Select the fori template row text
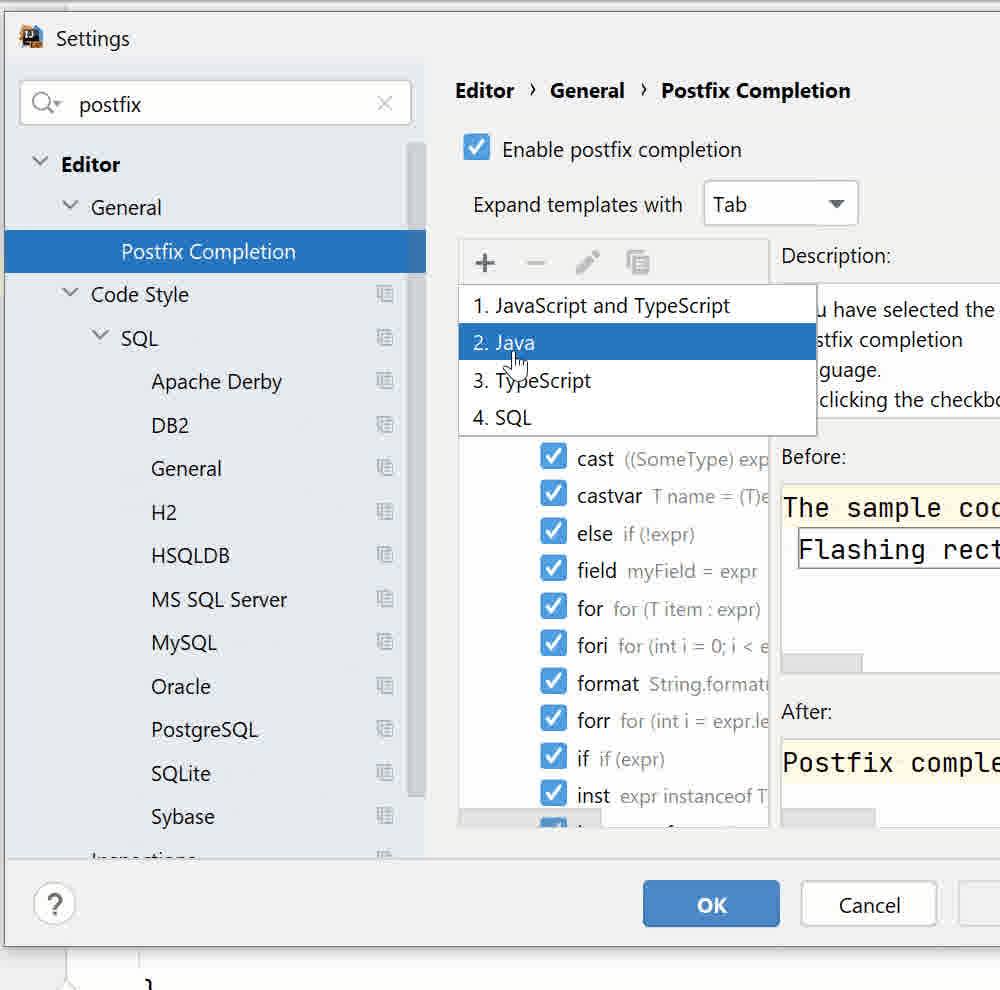The width and height of the screenshot is (1000, 990). click(672, 646)
